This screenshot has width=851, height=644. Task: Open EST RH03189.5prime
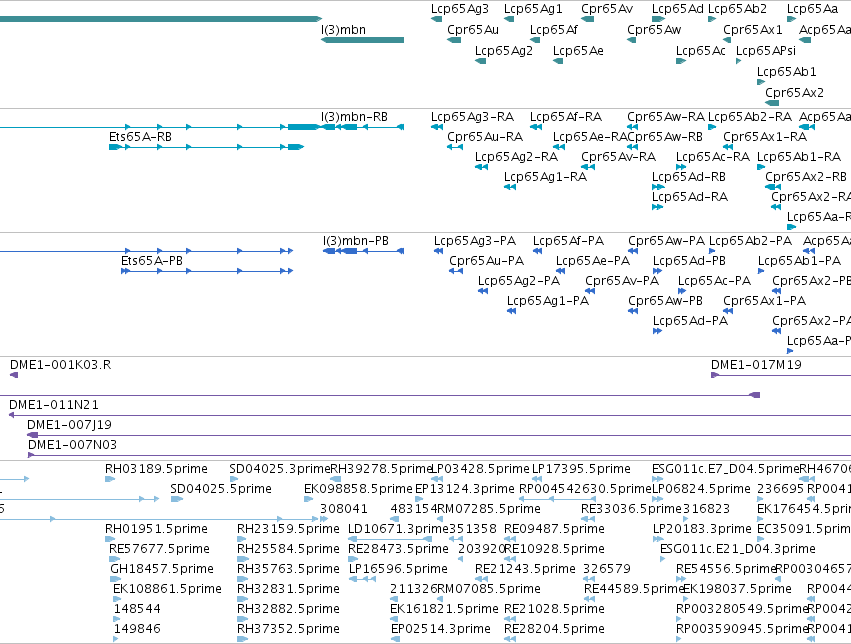[156, 469]
